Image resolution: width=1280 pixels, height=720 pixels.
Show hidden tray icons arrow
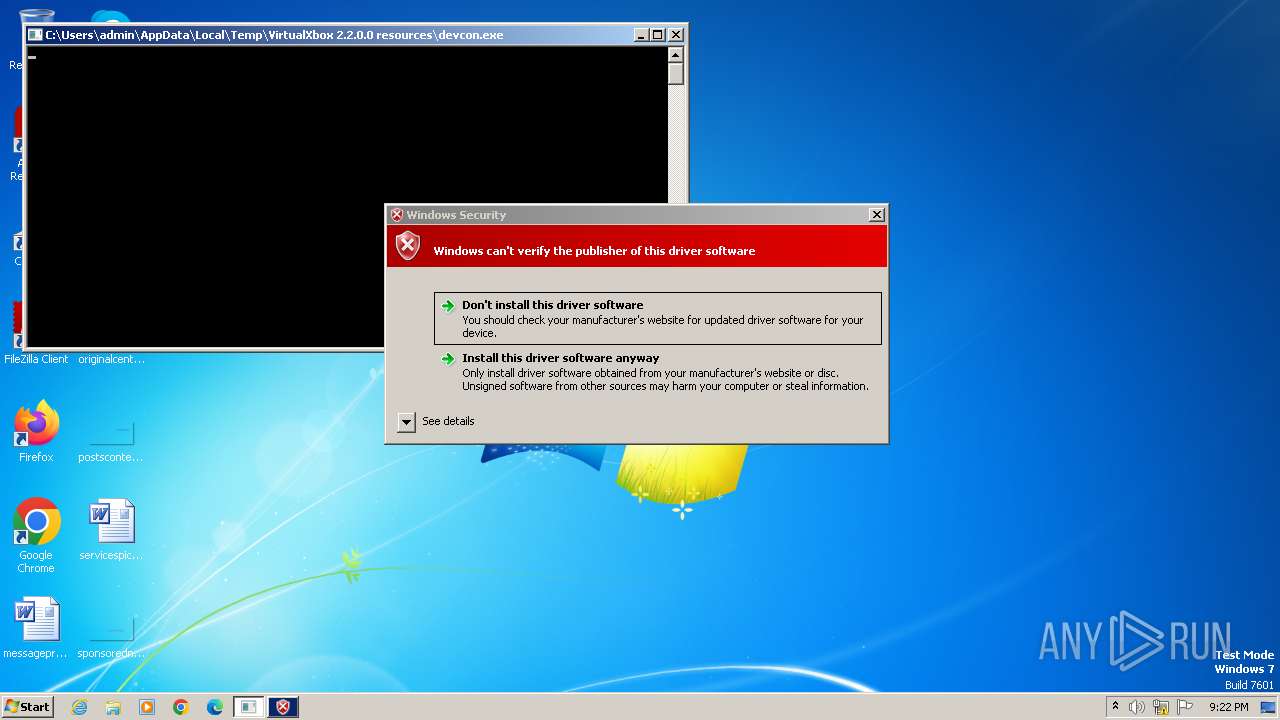click(1116, 707)
